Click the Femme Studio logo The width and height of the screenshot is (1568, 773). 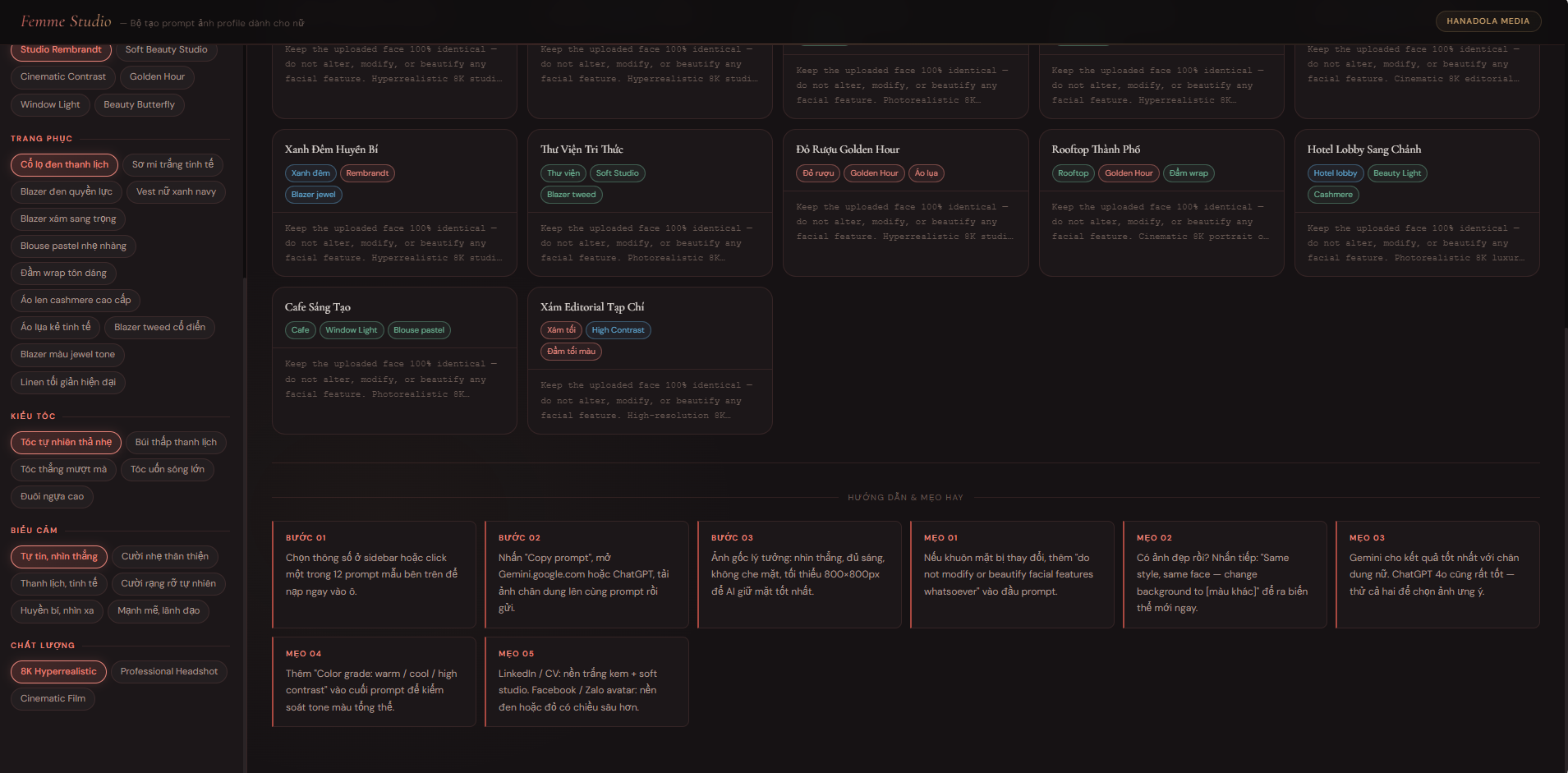coord(66,21)
